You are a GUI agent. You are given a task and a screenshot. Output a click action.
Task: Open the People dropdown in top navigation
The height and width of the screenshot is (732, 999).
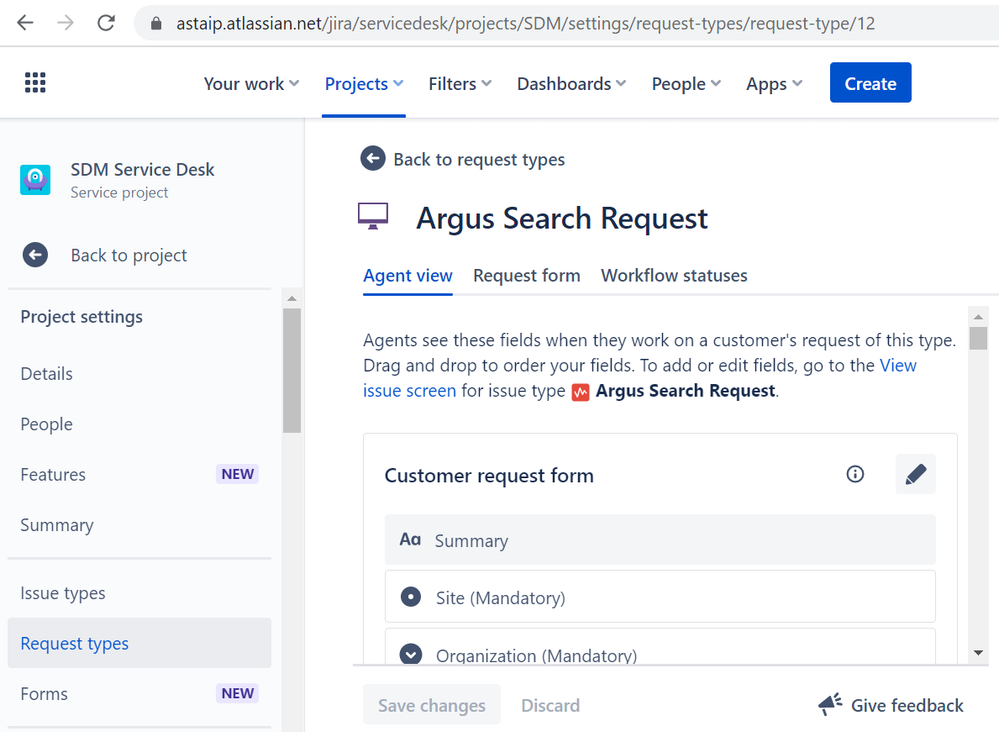[686, 83]
